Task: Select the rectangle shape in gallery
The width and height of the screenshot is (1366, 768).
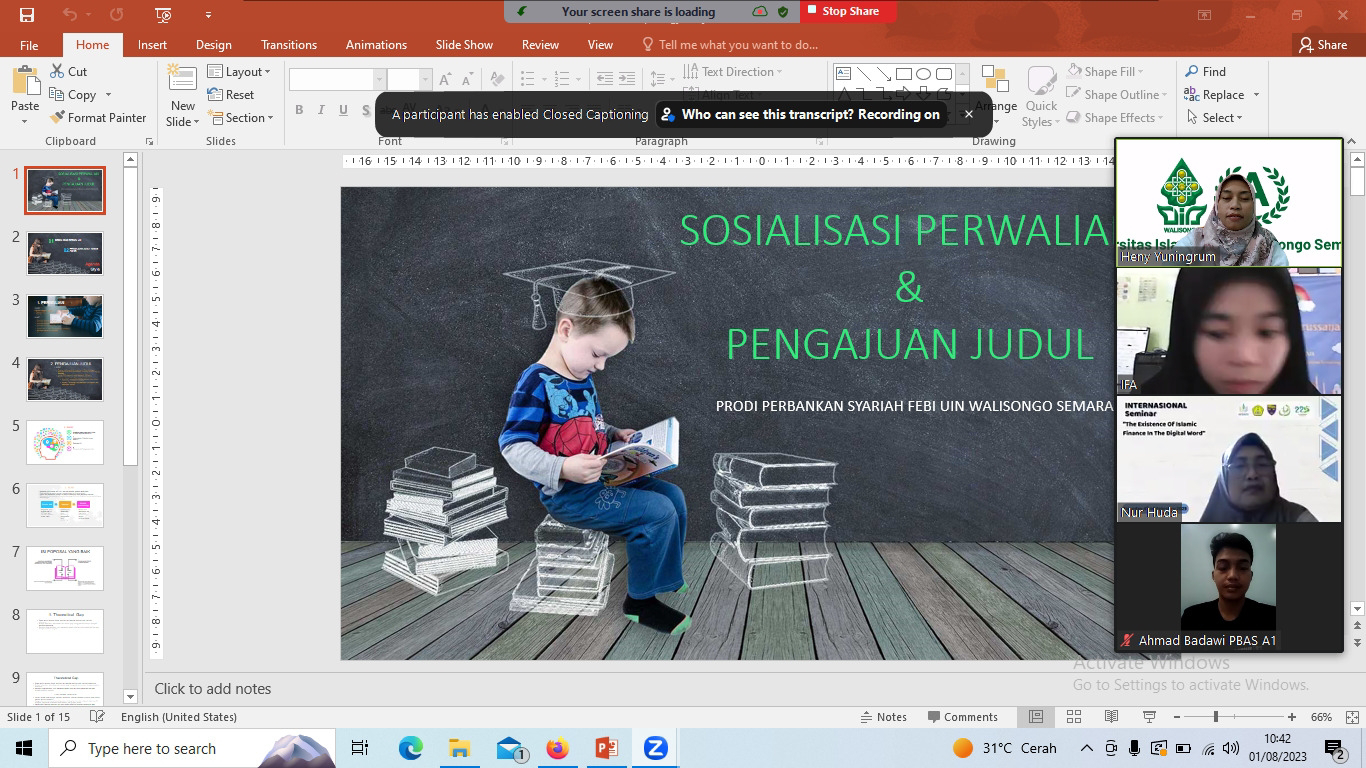Action: (x=903, y=74)
